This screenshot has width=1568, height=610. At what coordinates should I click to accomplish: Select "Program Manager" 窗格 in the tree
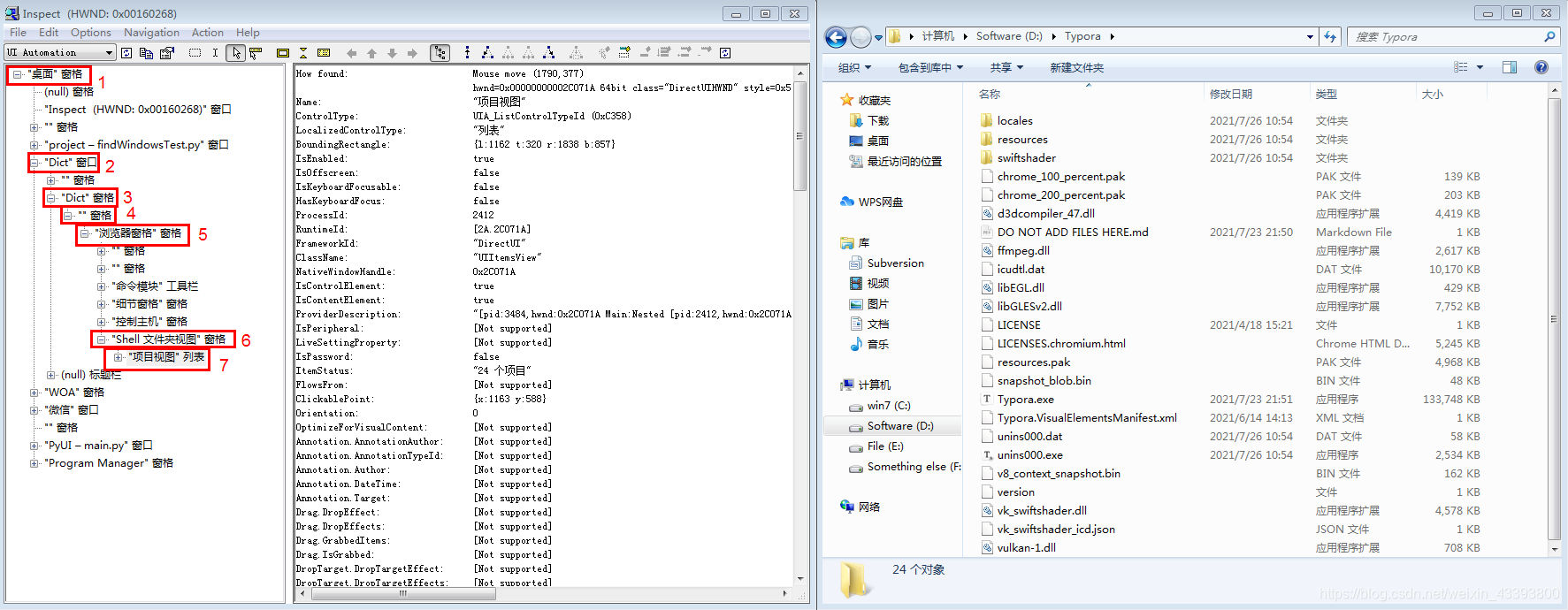pyautogui.click(x=109, y=463)
